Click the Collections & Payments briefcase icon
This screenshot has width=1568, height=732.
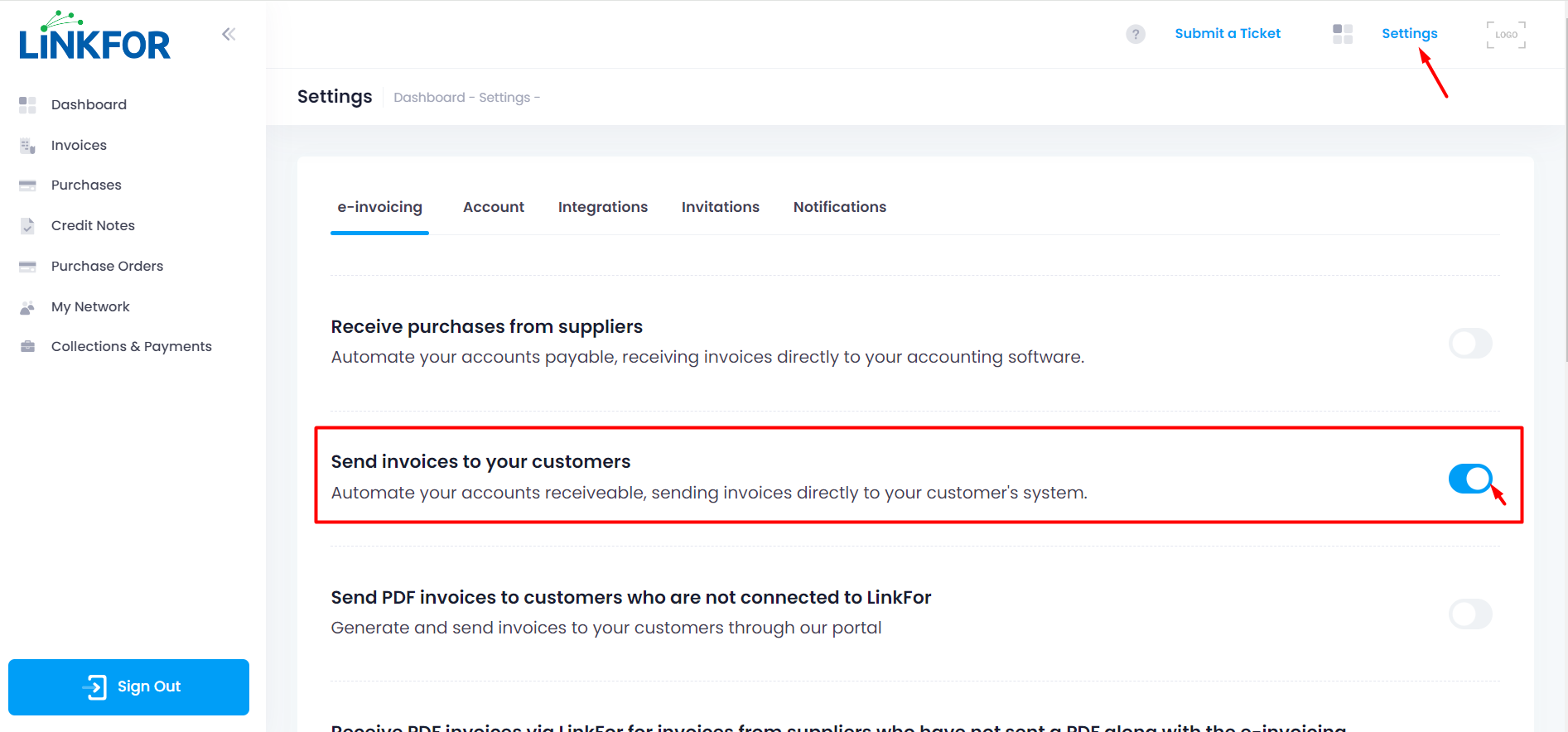click(x=27, y=347)
